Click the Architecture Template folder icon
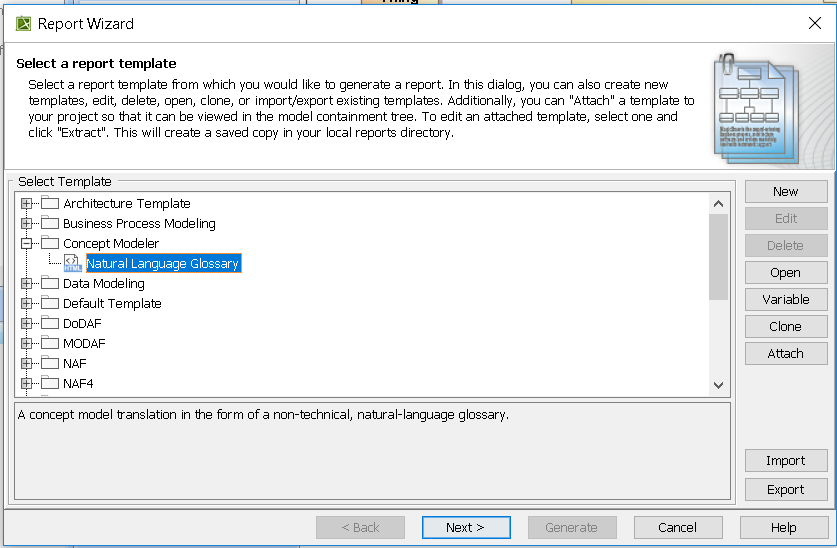The image size is (837, 548). coord(50,204)
